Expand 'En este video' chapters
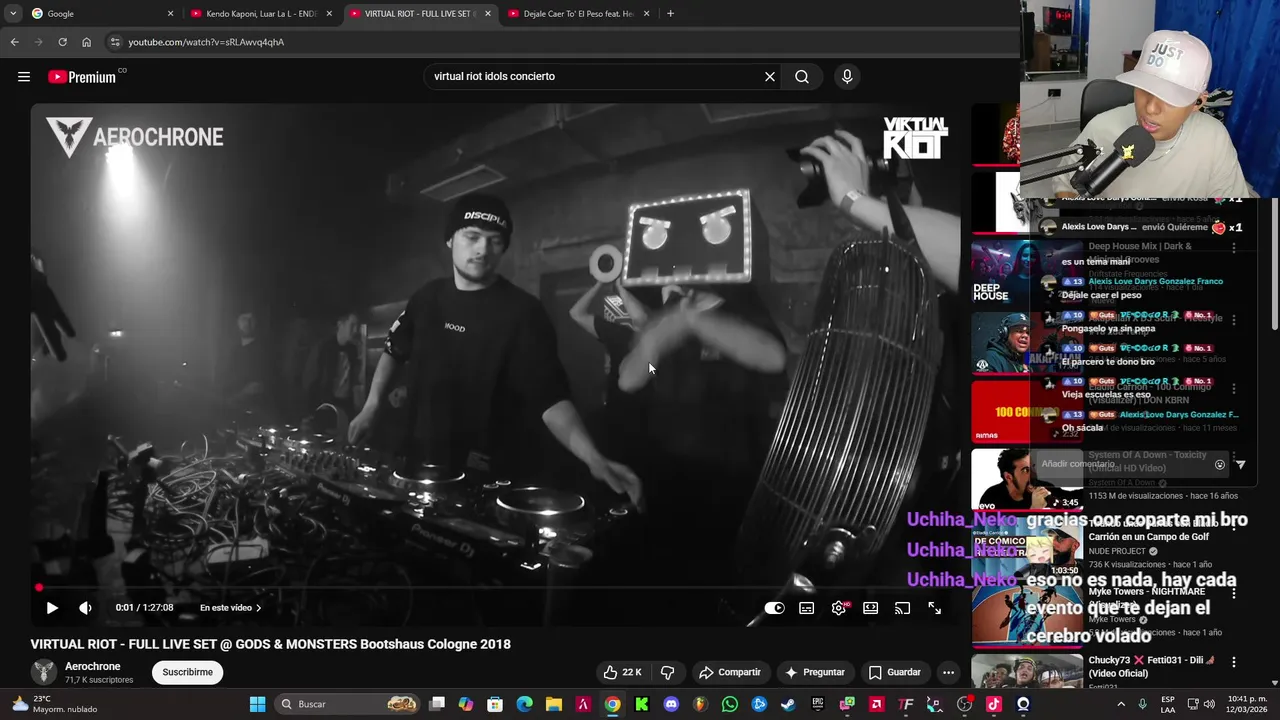Screen dimensions: 1280x720 (x=231, y=608)
